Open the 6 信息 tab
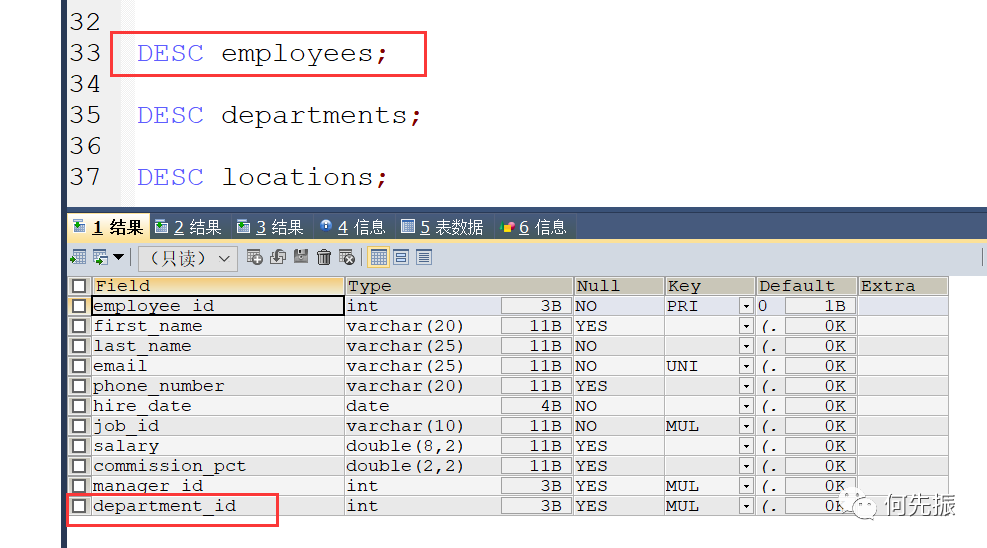This screenshot has width=987, height=548. pos(534,227)
